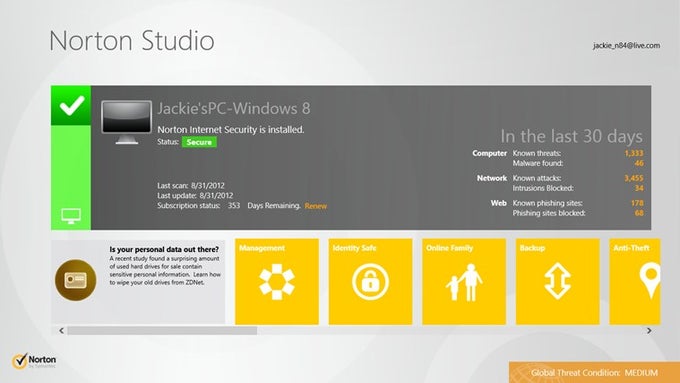Click the scroll left arrow
This screenshot has height=383, width=680.
[x=61, y=331]
